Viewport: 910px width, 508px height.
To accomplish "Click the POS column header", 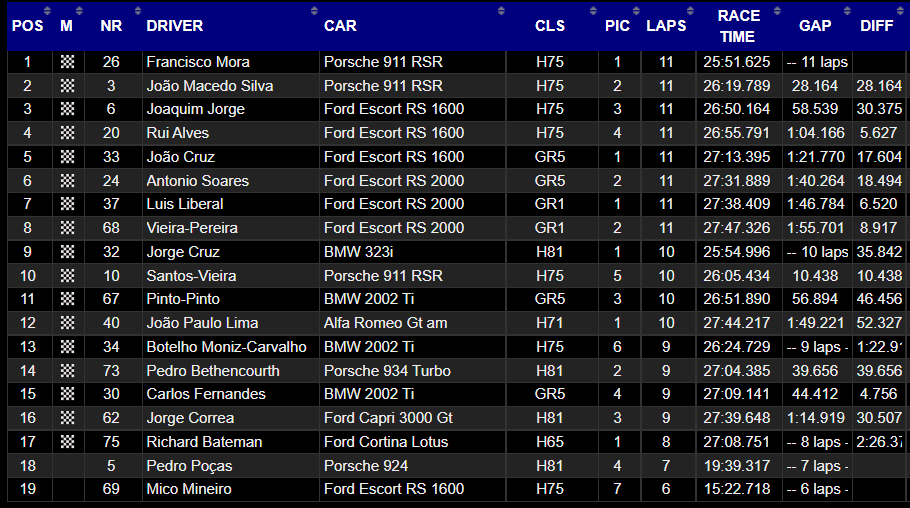I will pos(27,26).
